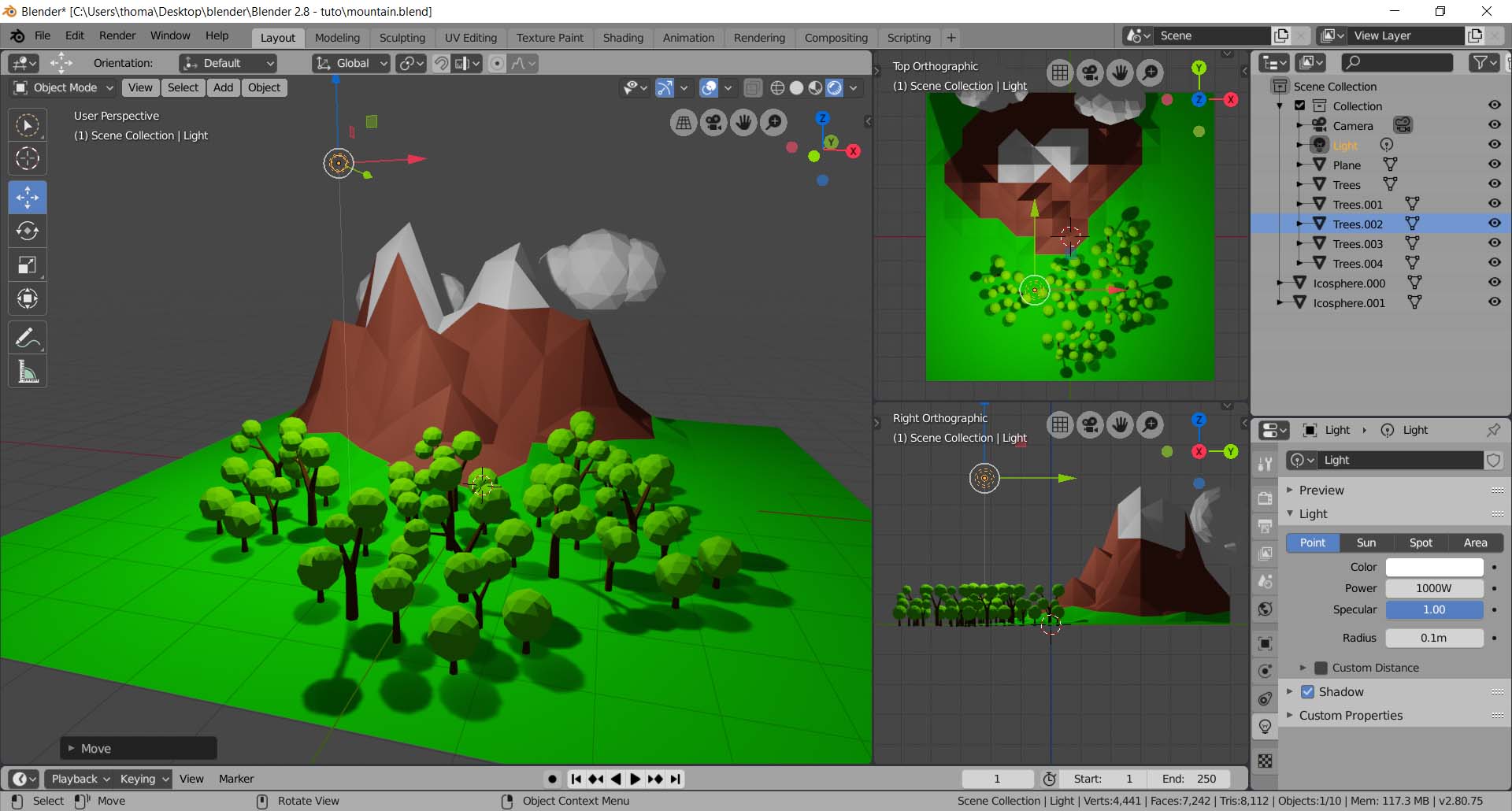Click the camera view icon in main viewport
This screenshot has height=811, width=1512.
713,122
